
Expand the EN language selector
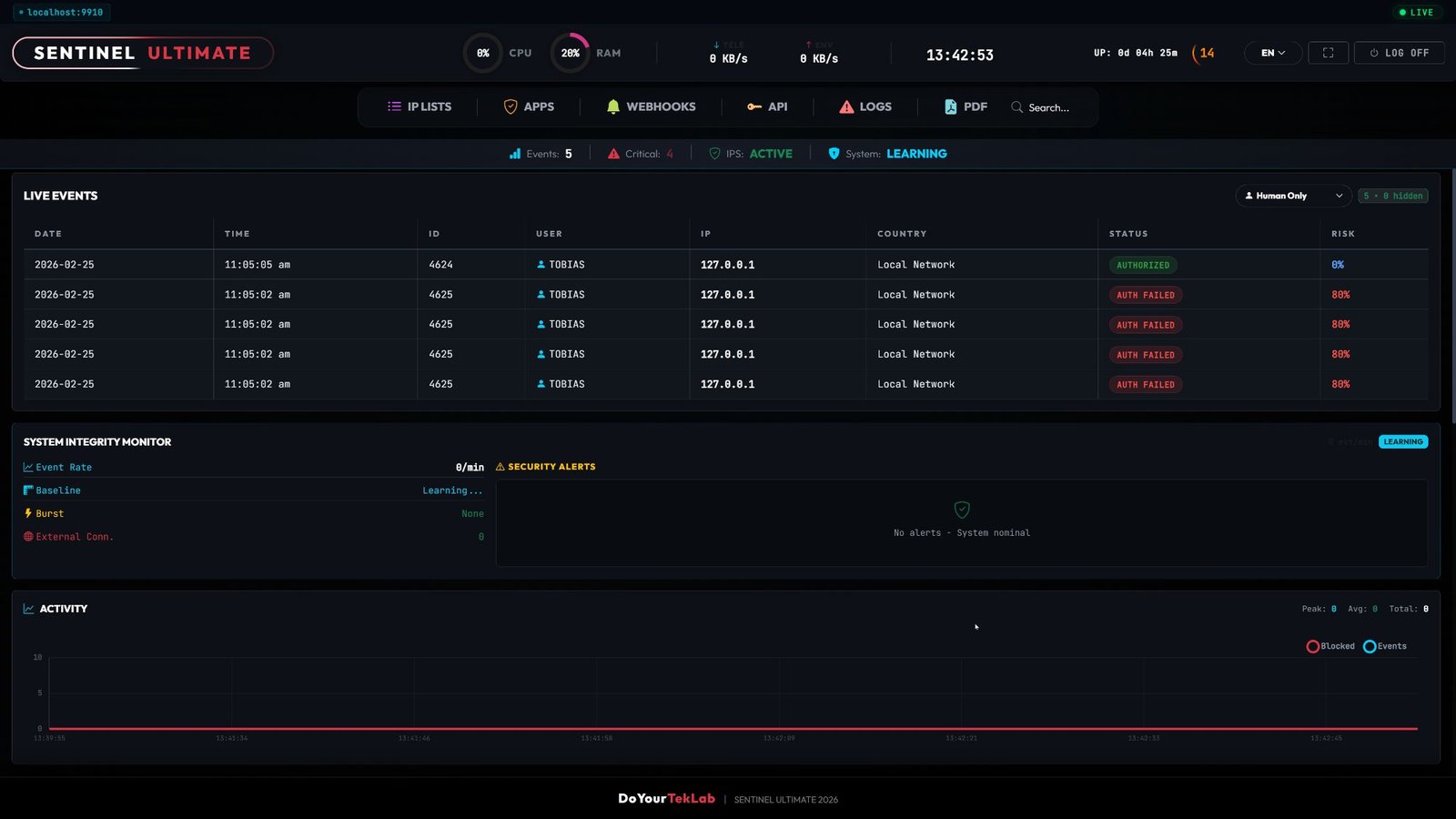(x=1272, y=53)
